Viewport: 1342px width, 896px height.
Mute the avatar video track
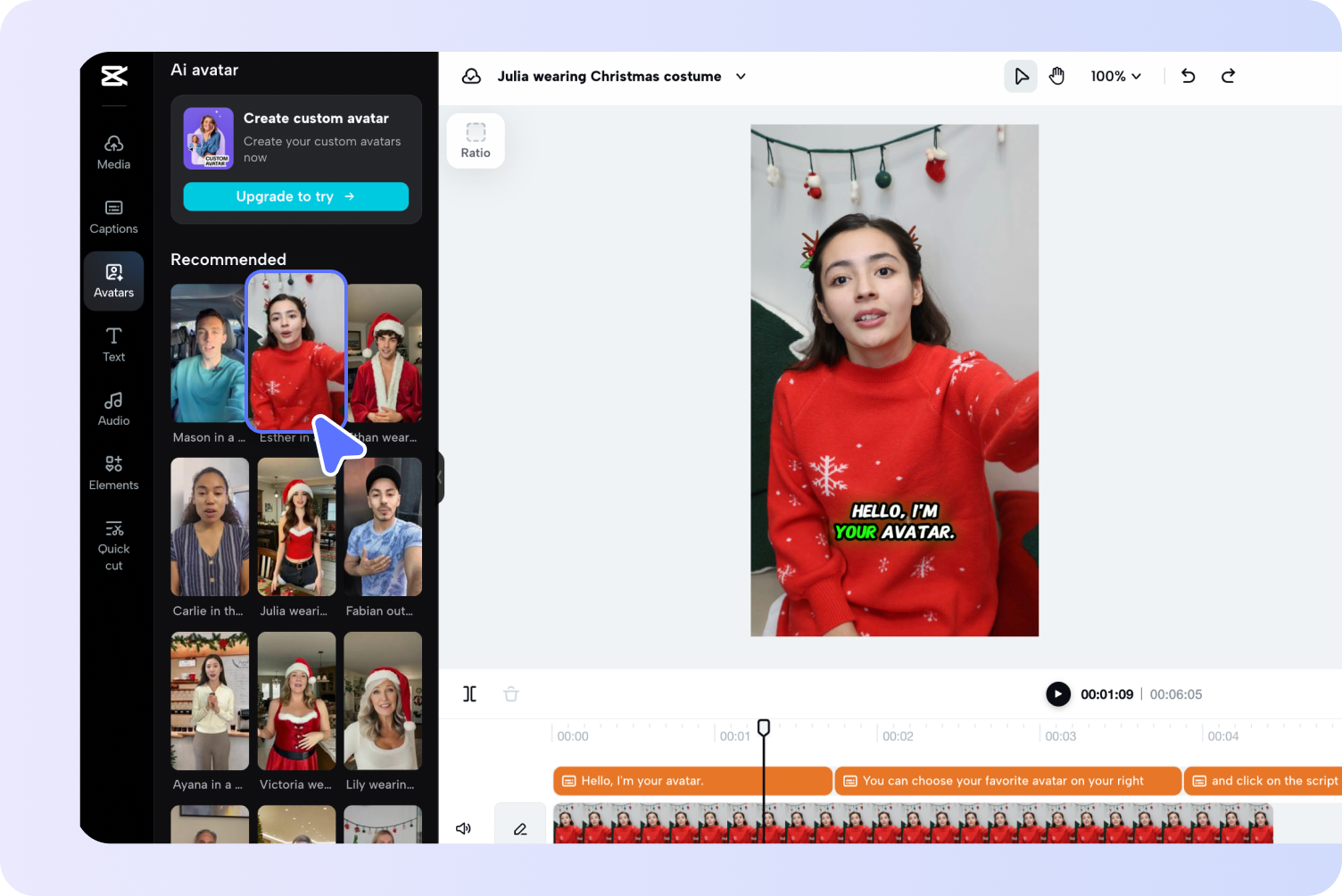point(463,828)
